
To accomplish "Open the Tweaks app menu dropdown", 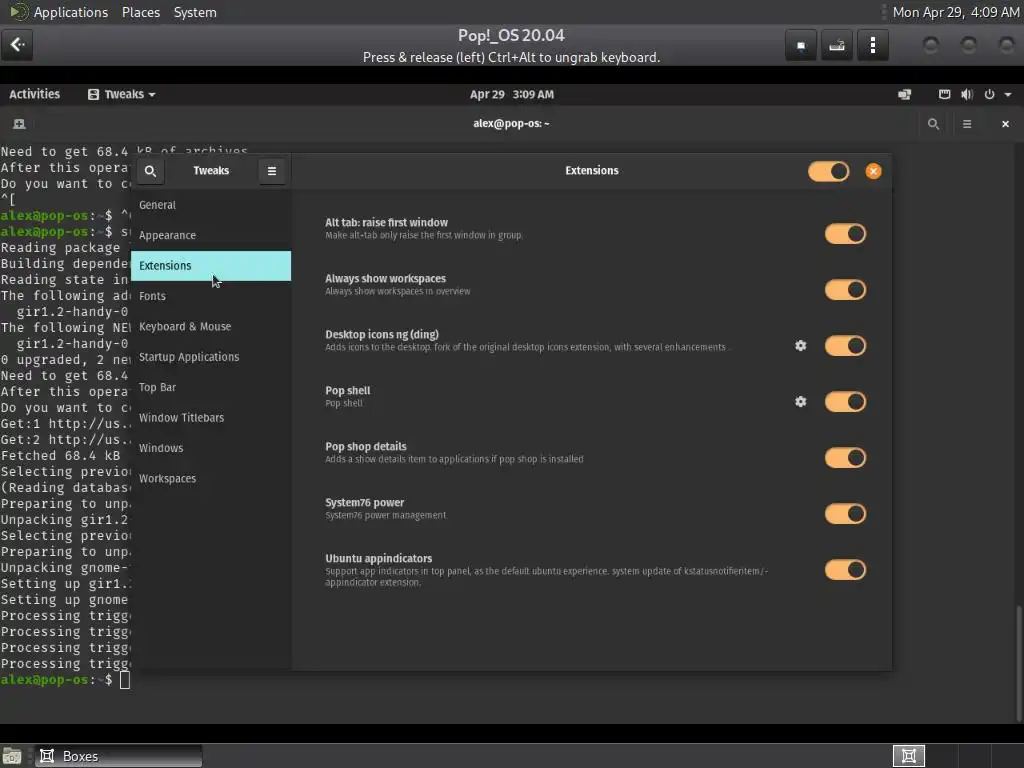I will pos(122,95).
